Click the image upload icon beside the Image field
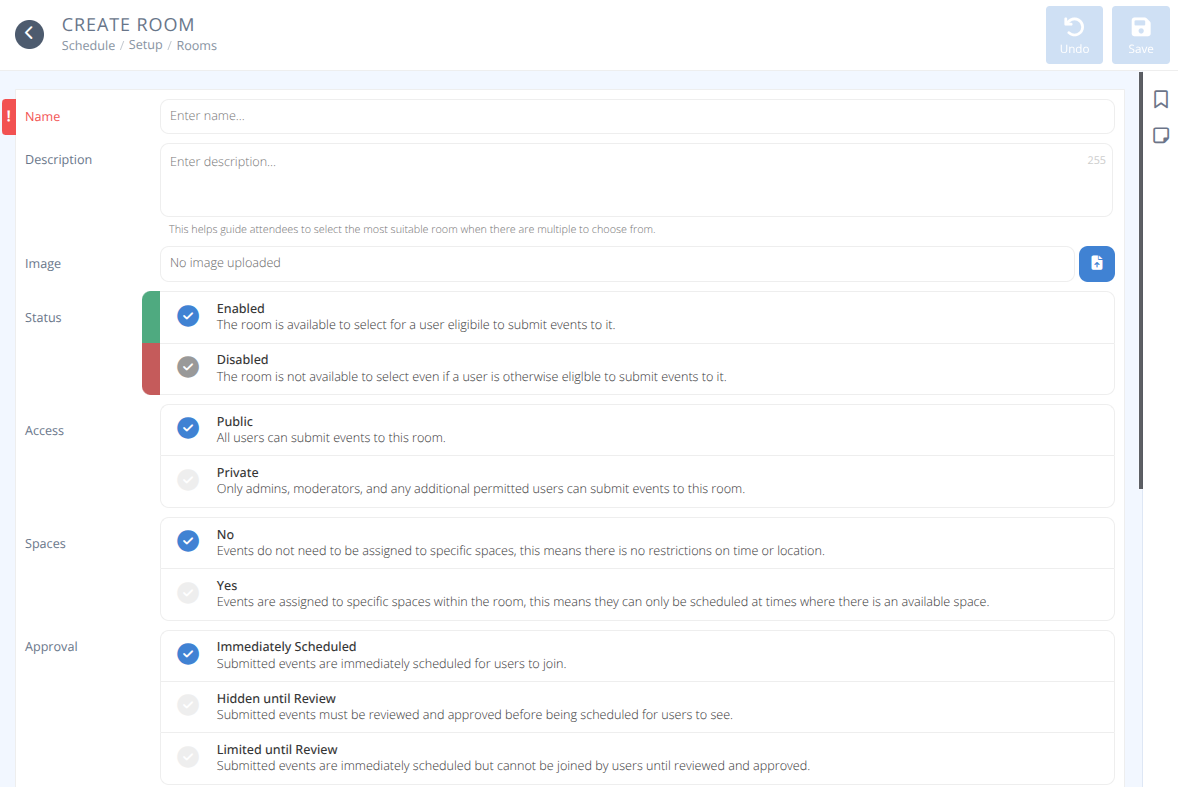Viewport: 1178px width, 787px height. coord(1096,263)
